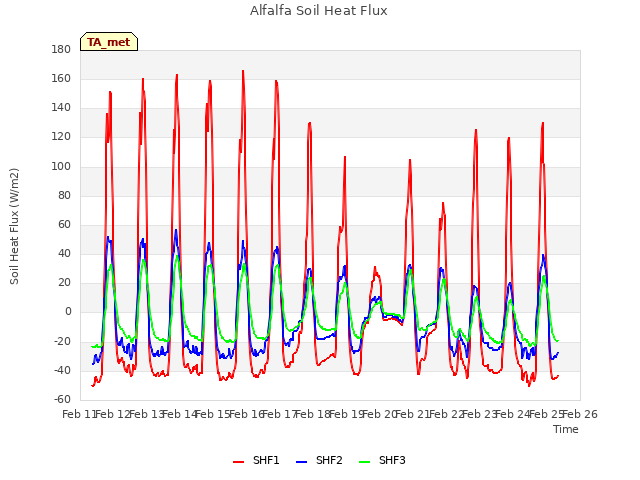Click the Feb 23 x-axis tick label
The image size is (640, 480).
480,415
